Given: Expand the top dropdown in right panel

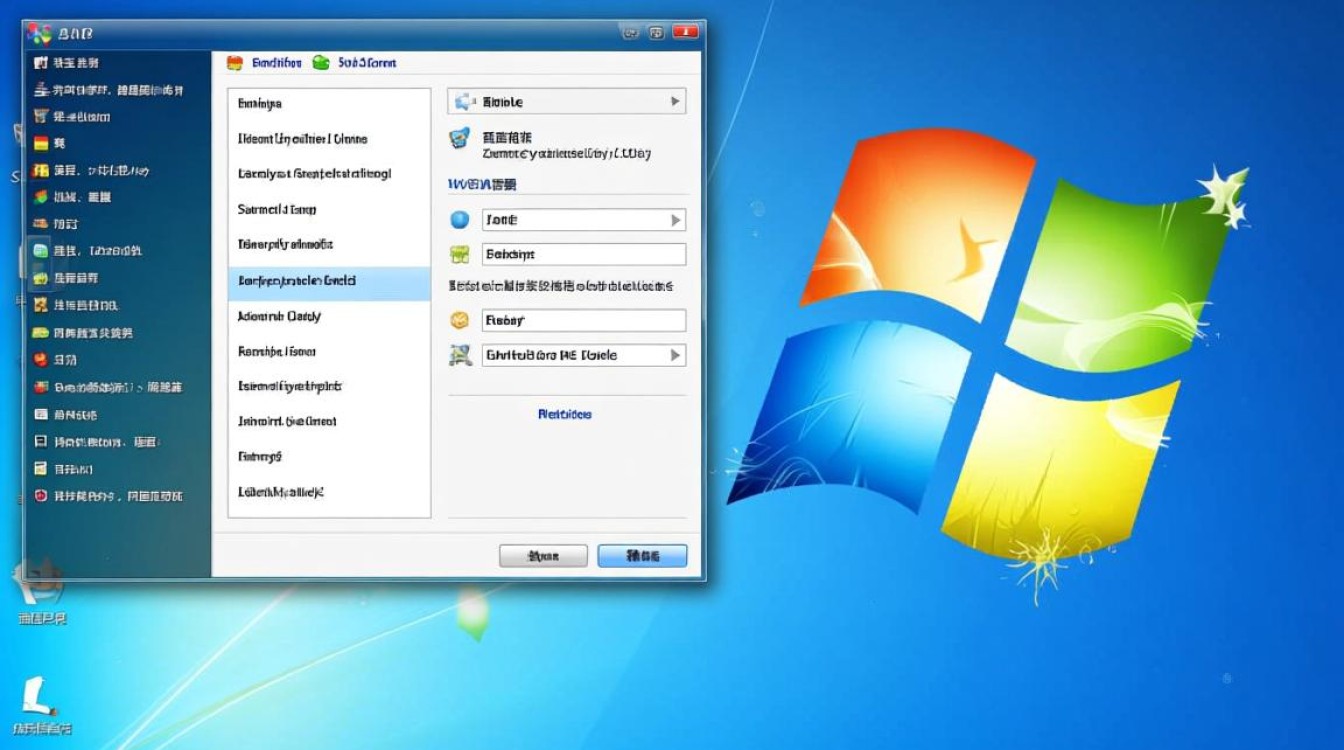Looking at the screenshot, I should (675, 102).
